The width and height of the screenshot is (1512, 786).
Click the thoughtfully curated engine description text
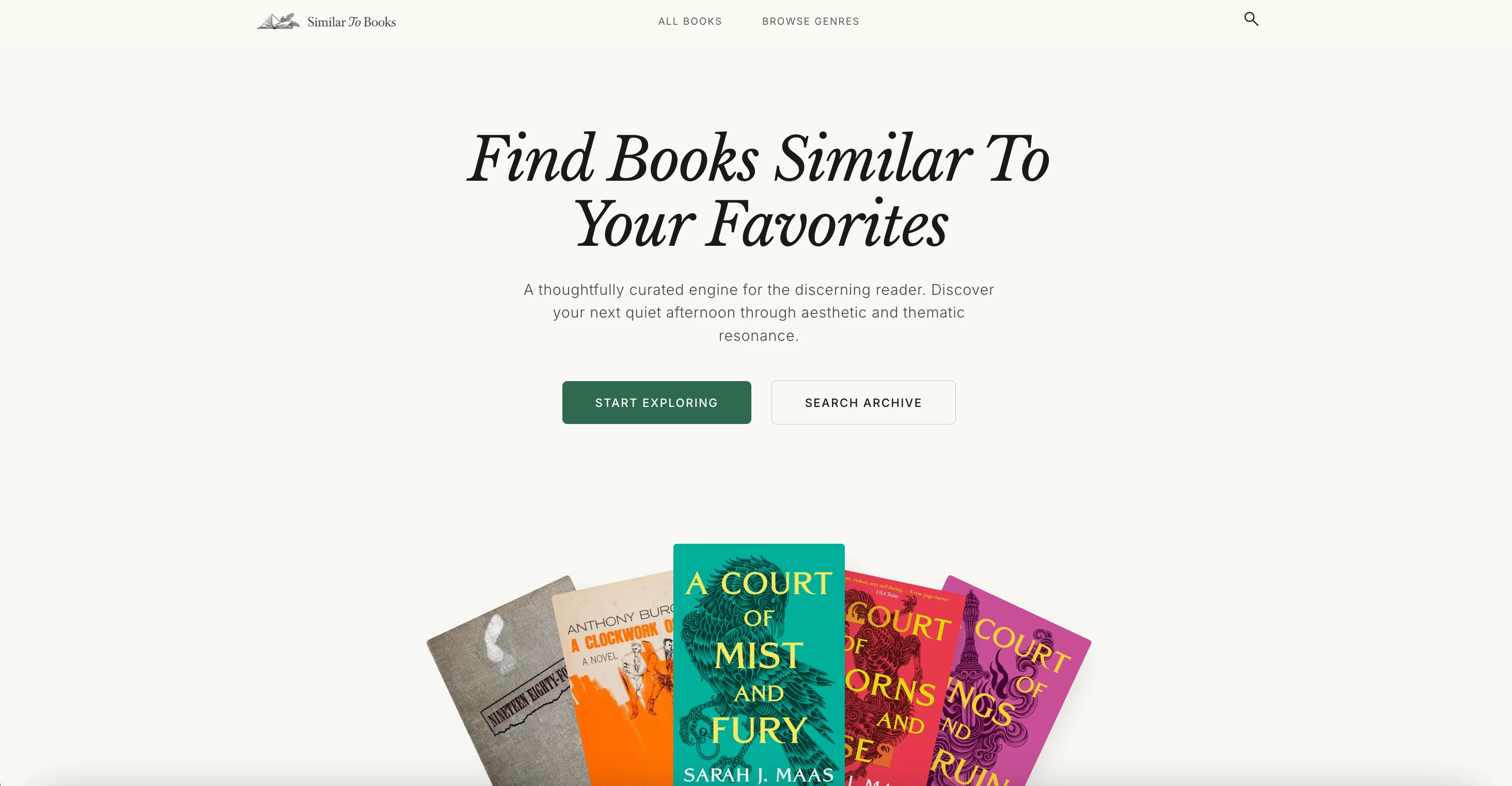point(759,312)
